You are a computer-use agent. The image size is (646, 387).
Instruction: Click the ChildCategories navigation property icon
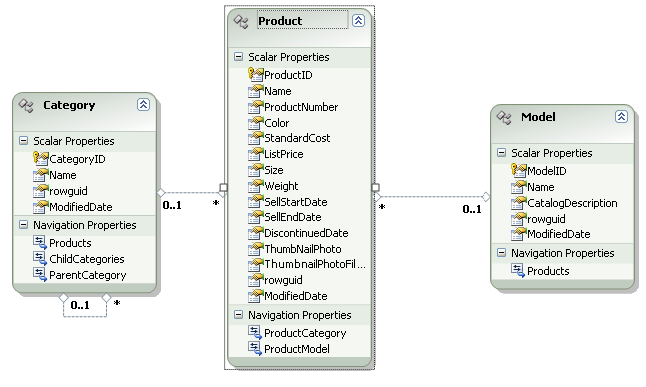tap(40, 258)
